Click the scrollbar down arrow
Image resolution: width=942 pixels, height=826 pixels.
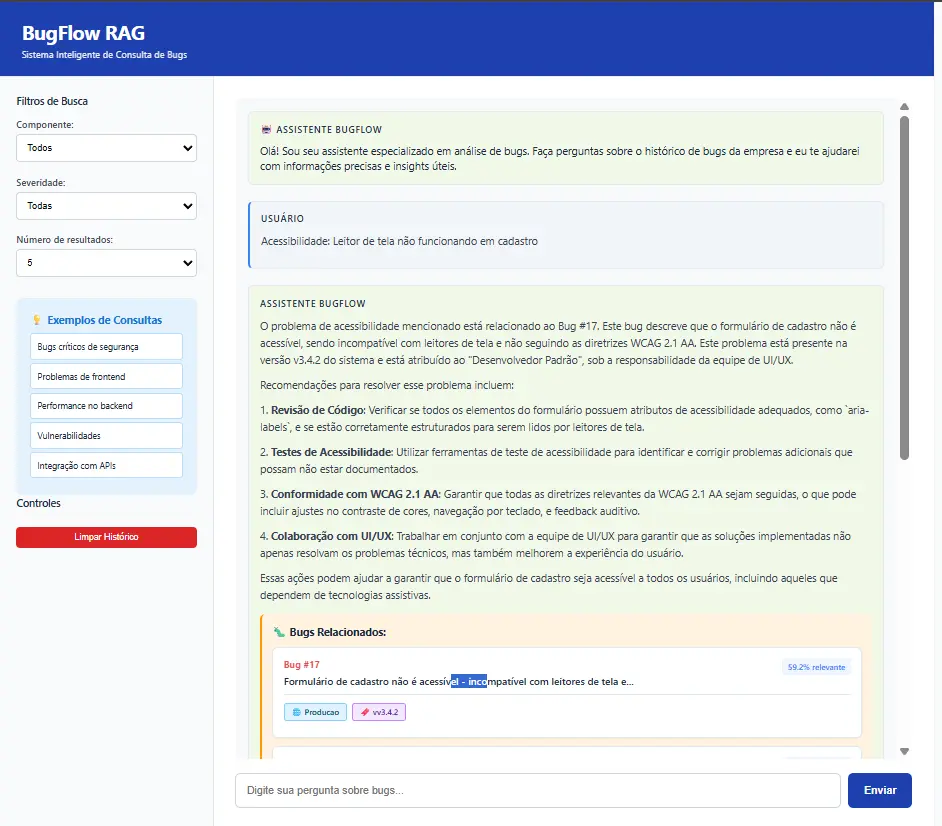point(904,749)
